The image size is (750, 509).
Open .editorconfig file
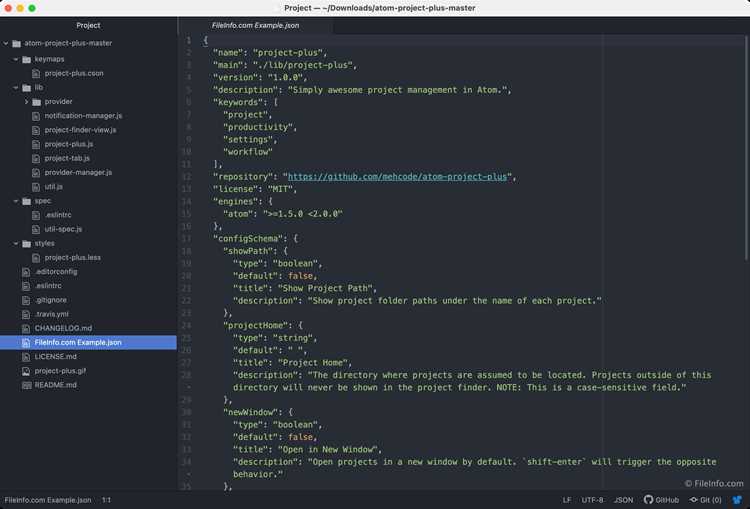pos(56,272)
